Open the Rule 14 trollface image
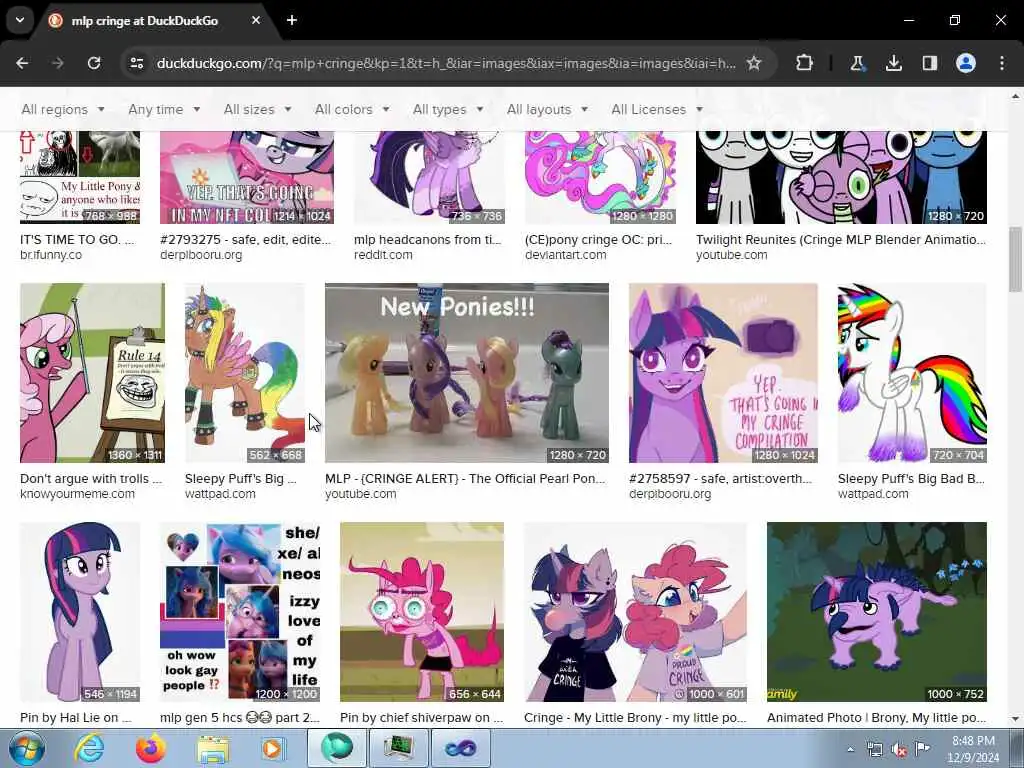 click(x=93, y=373)
